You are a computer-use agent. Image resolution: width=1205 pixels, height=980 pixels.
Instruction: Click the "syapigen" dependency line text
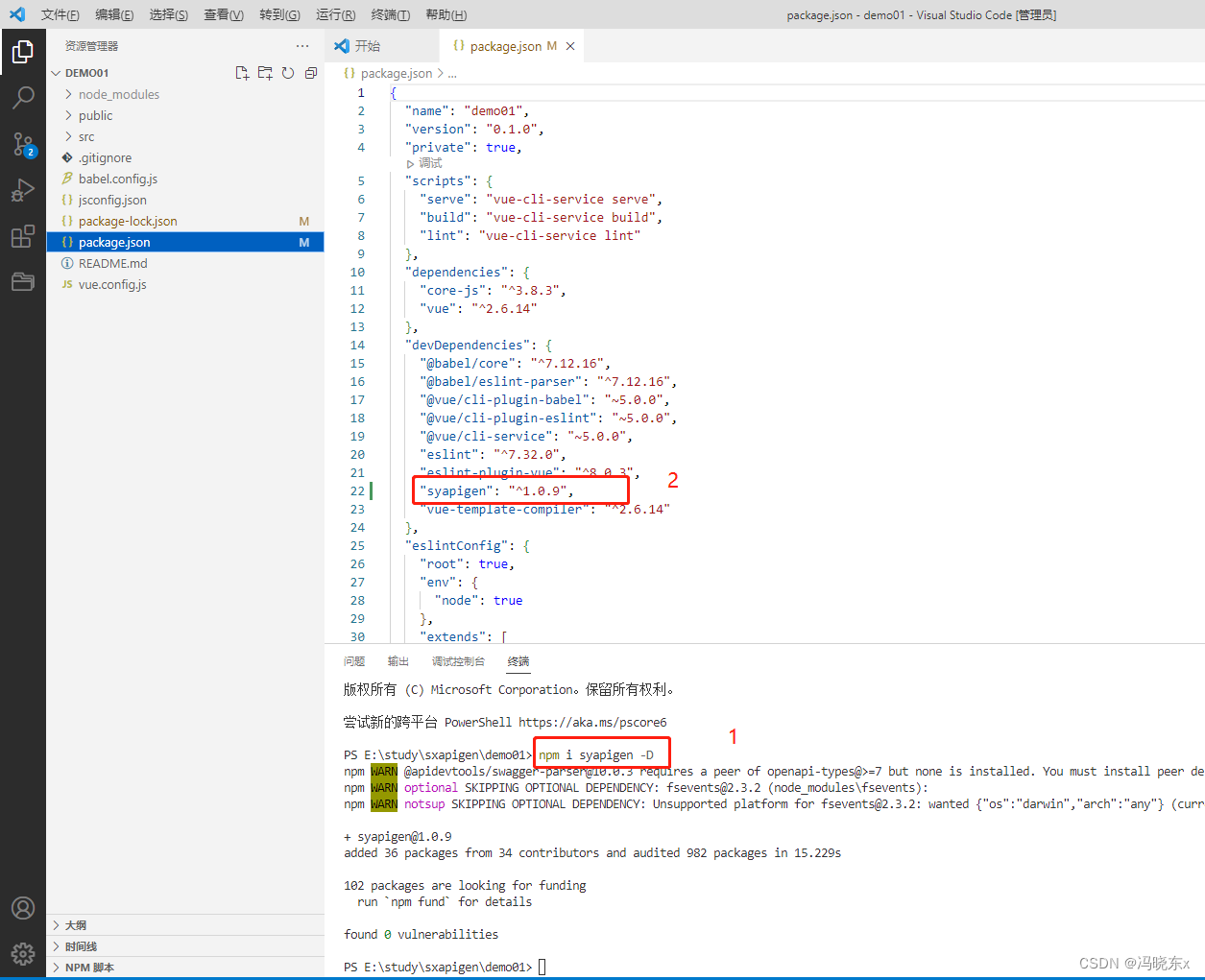click(496, 491)
